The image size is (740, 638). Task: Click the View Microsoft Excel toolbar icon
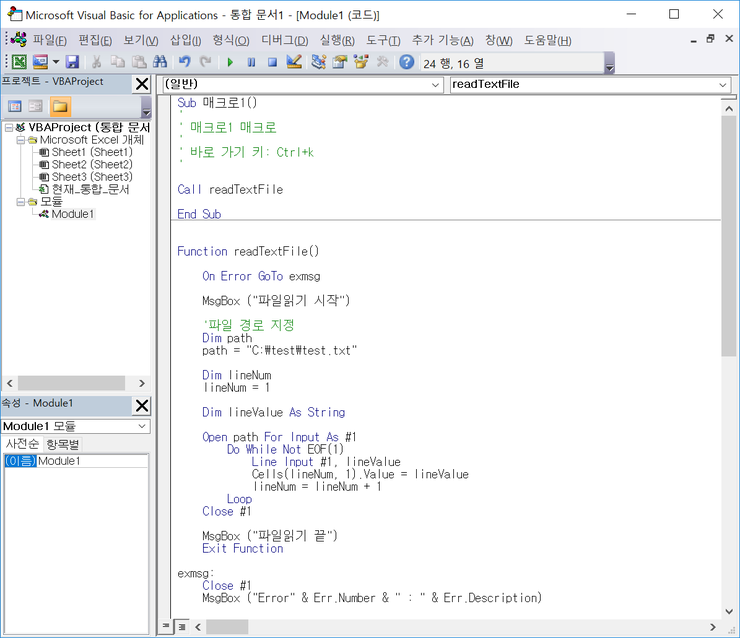click(x=19, y=62)
